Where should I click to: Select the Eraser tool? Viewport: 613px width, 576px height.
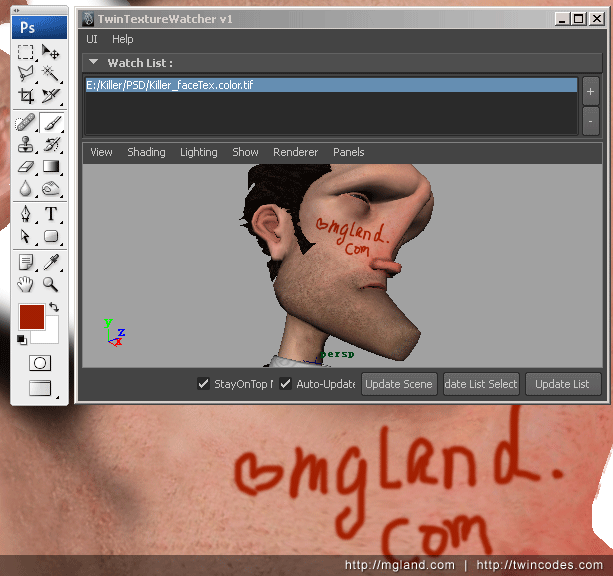click(26, 166)
